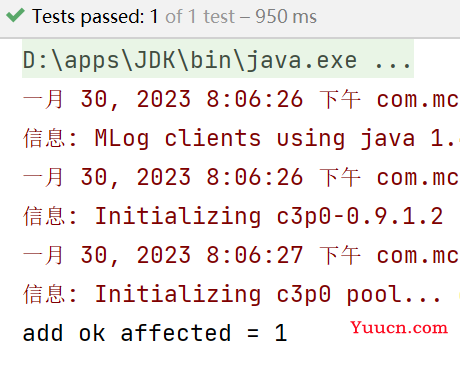Click the 'Initializing c3p0-0.9.1.2' log line
Screen dimensions: 460x382
pyautogui.click(x=233, y=216)
